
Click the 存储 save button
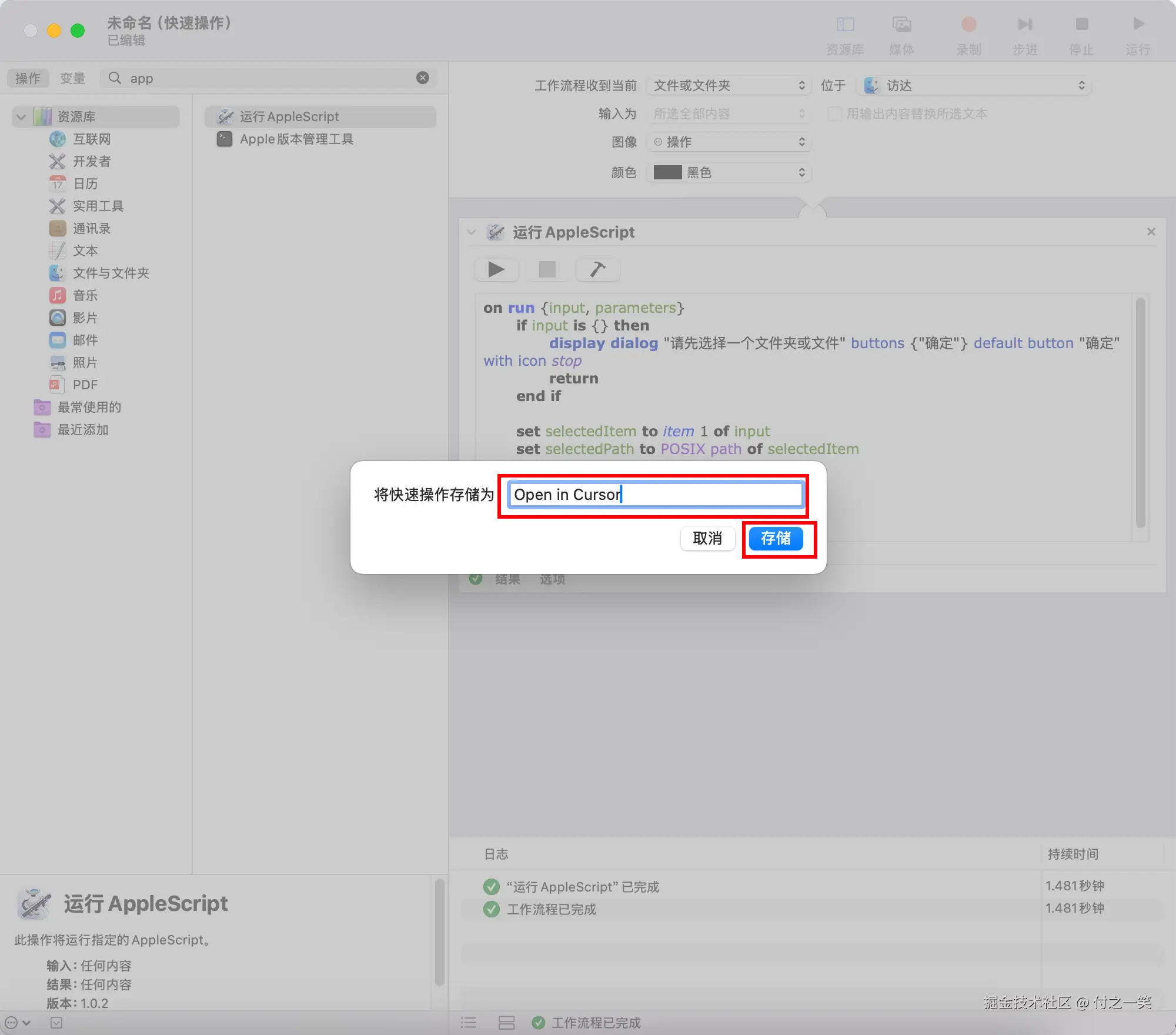776,539
